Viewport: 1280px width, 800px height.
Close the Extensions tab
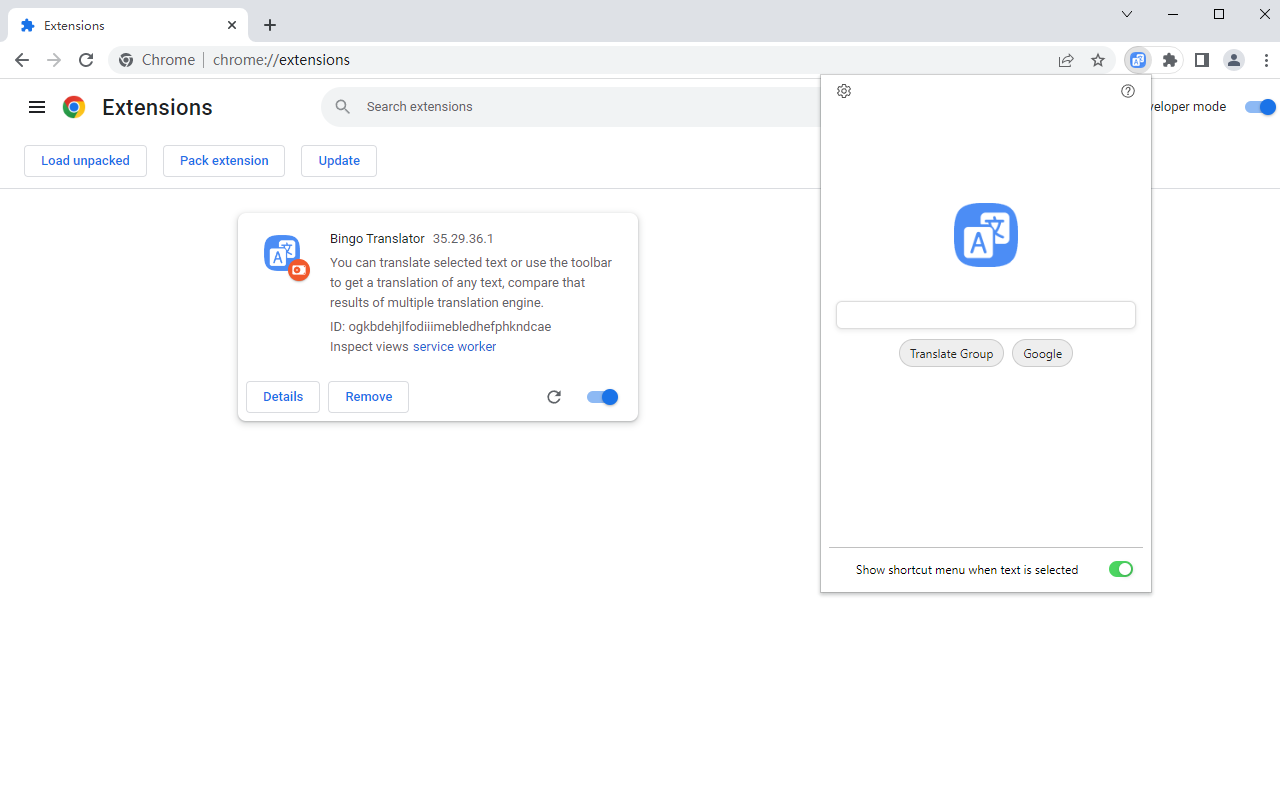point(232,25)
